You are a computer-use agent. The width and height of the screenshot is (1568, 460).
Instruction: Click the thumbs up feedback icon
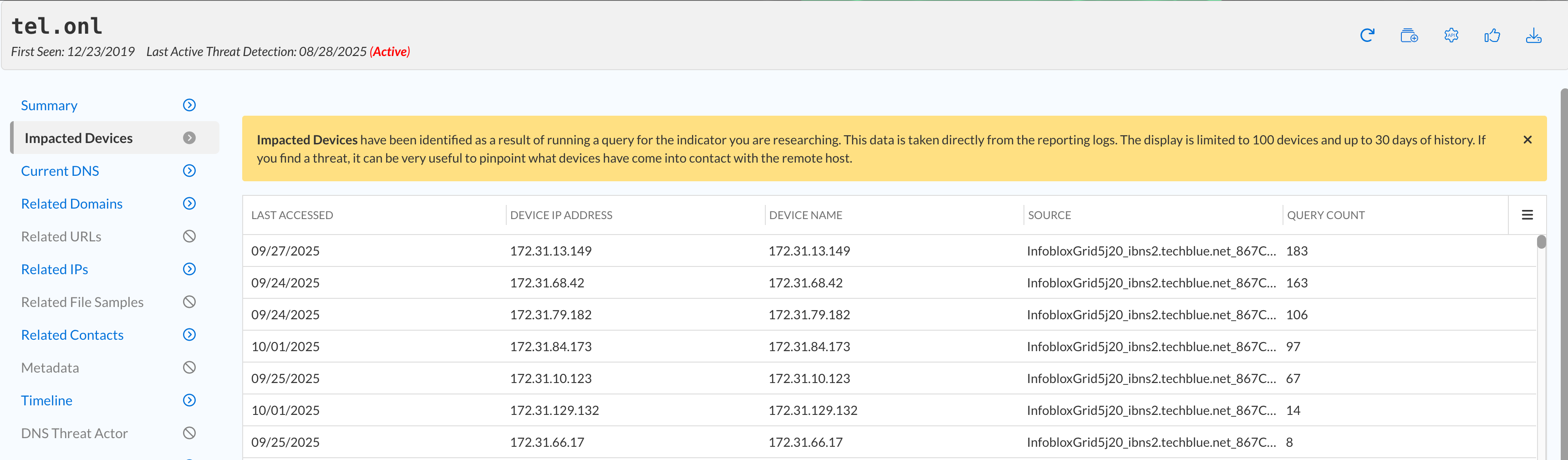1492,36
